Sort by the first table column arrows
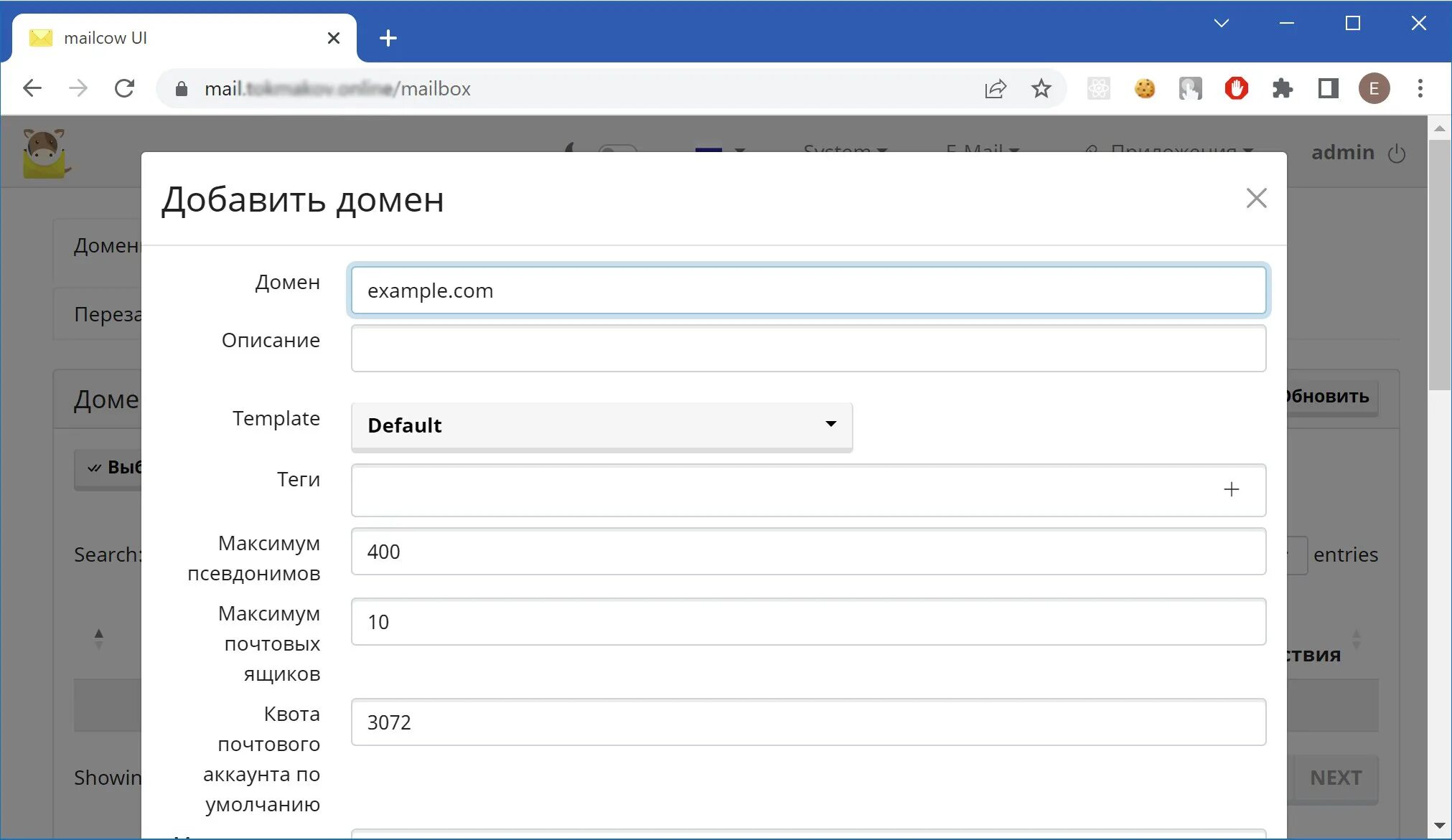This screenshot has height=840, width=1452. pos(98,638)
